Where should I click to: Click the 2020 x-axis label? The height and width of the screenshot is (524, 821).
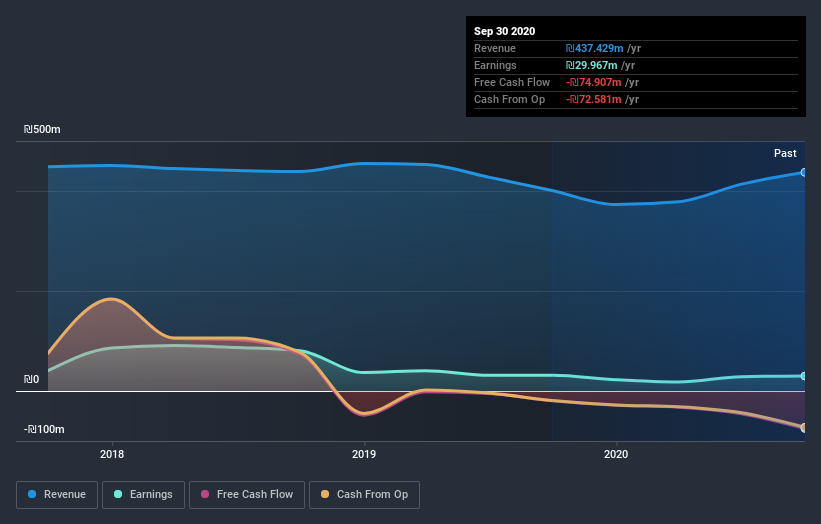coord(616,454)
